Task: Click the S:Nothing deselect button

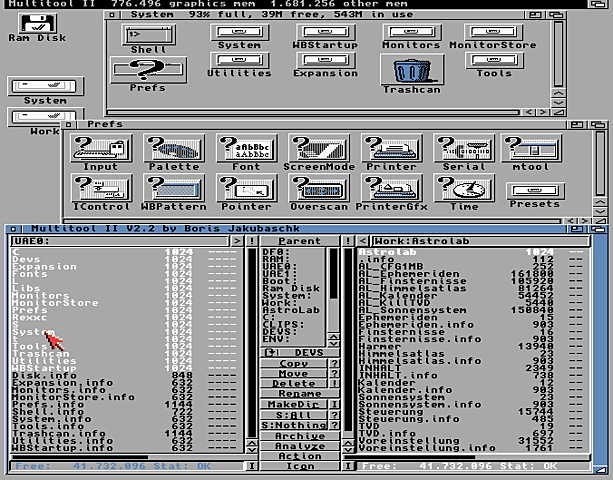Action: click(x=294, y=425)
